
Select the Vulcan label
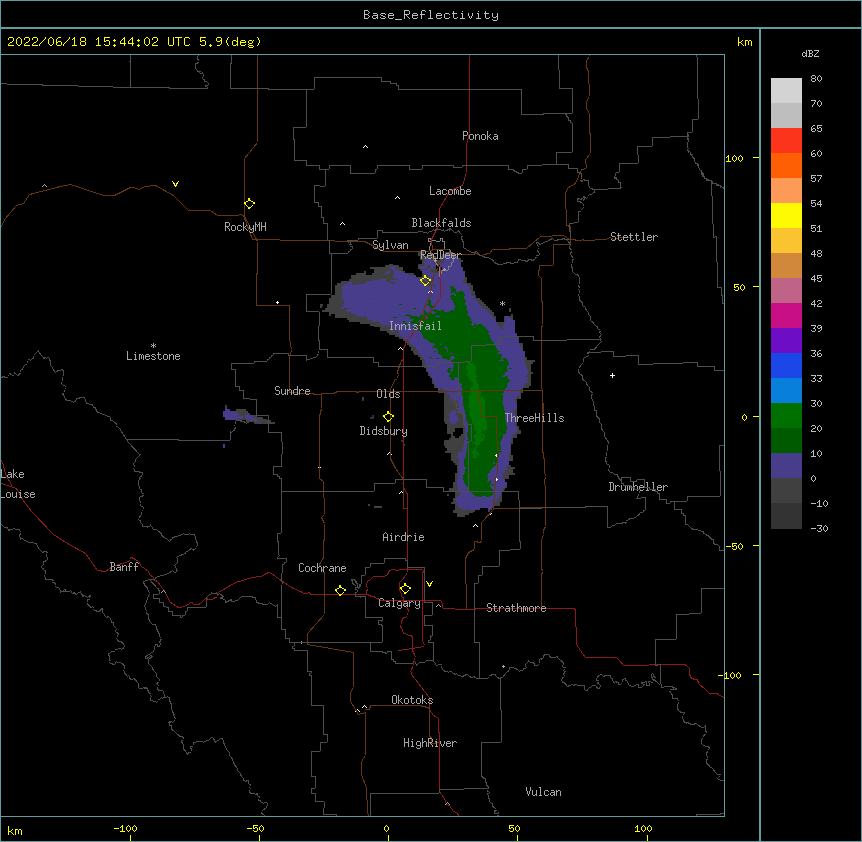(543, 792)
